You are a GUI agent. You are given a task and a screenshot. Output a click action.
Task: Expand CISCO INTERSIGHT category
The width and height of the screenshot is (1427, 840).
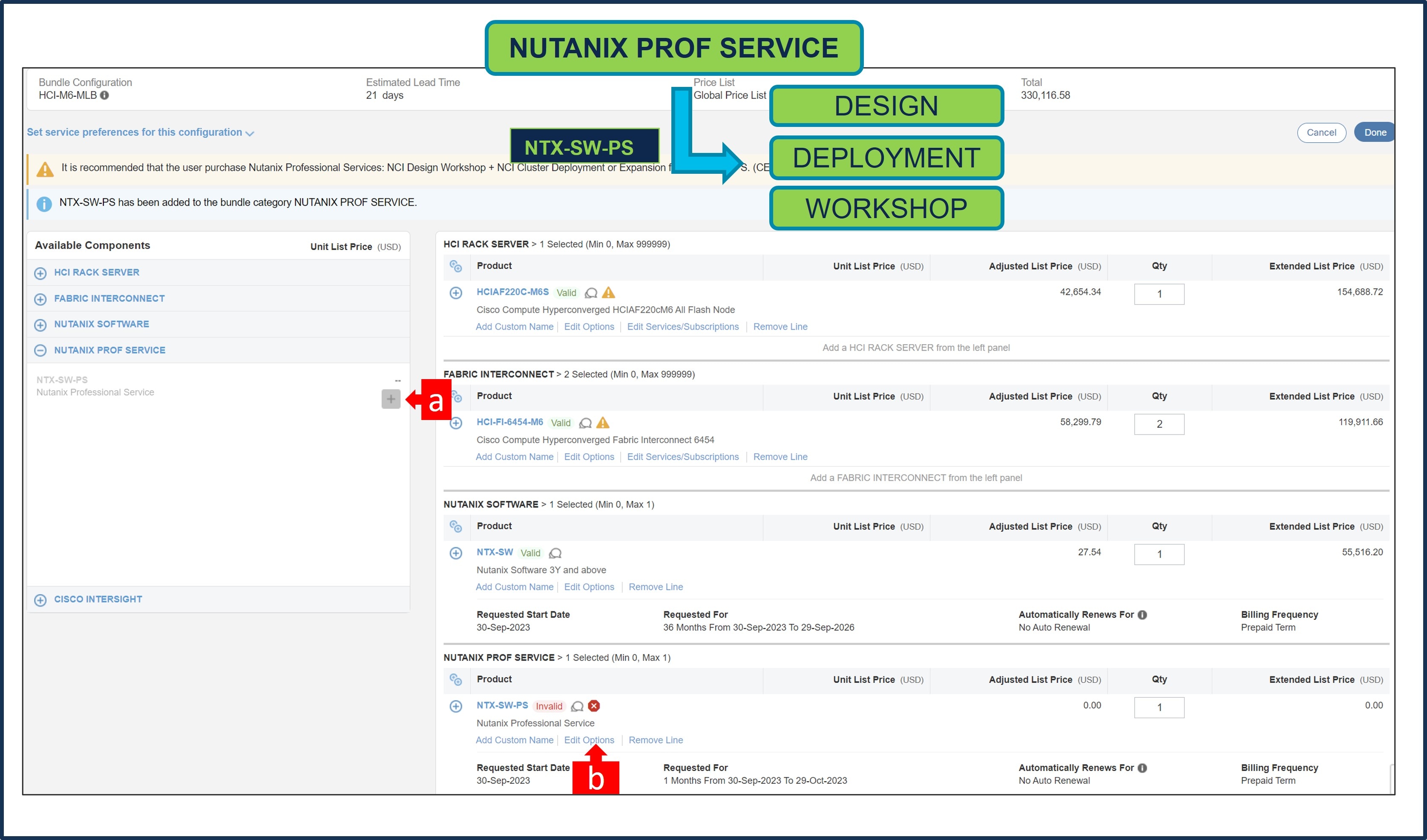40,600
